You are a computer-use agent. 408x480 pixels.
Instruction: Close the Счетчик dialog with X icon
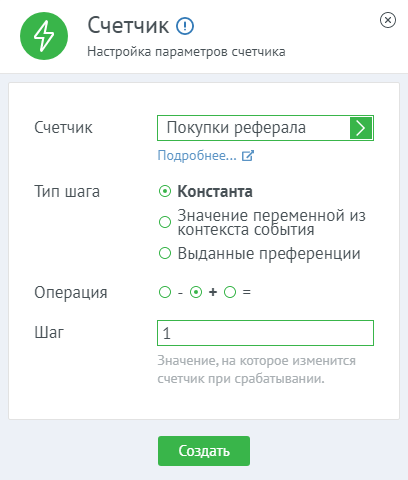pos(388,20)
